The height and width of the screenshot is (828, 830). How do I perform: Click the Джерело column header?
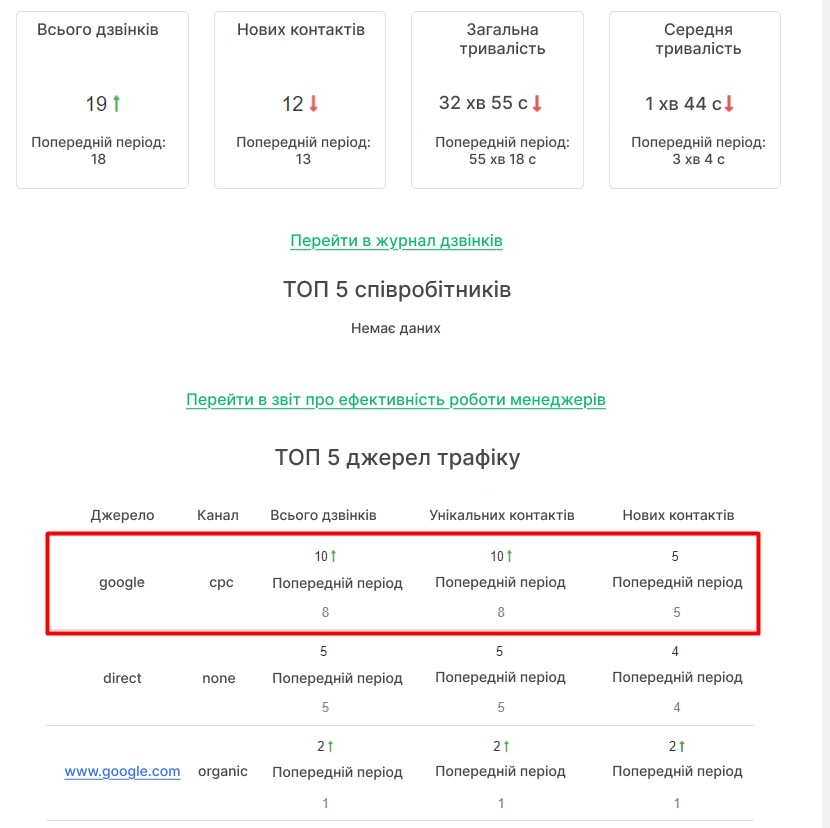tap(122, 515)
